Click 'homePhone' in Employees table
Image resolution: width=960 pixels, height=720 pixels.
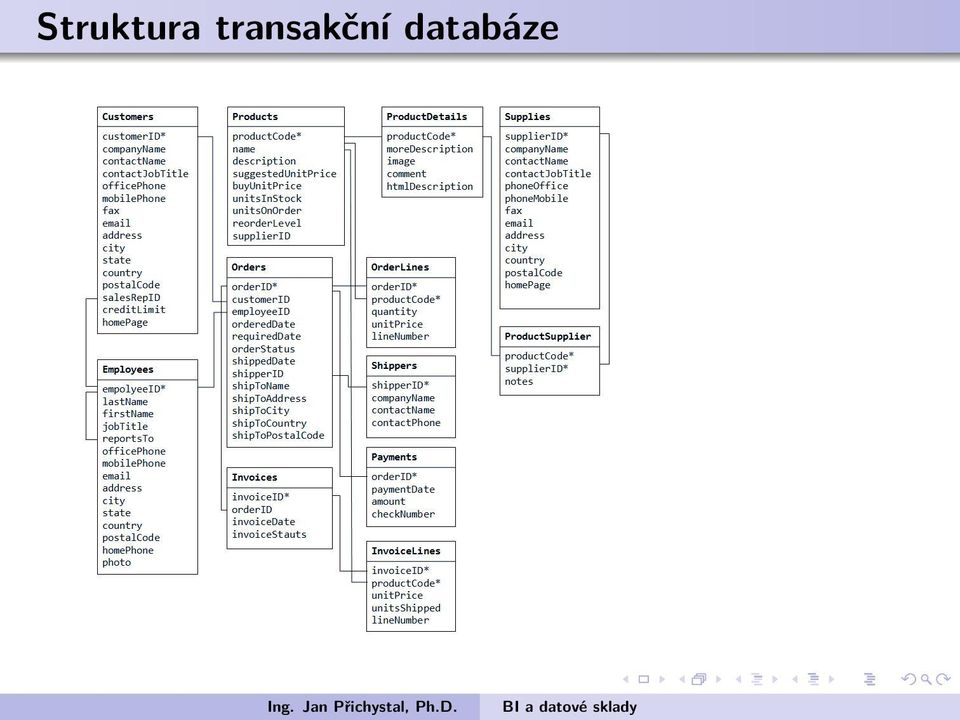[x=128, y=550]
